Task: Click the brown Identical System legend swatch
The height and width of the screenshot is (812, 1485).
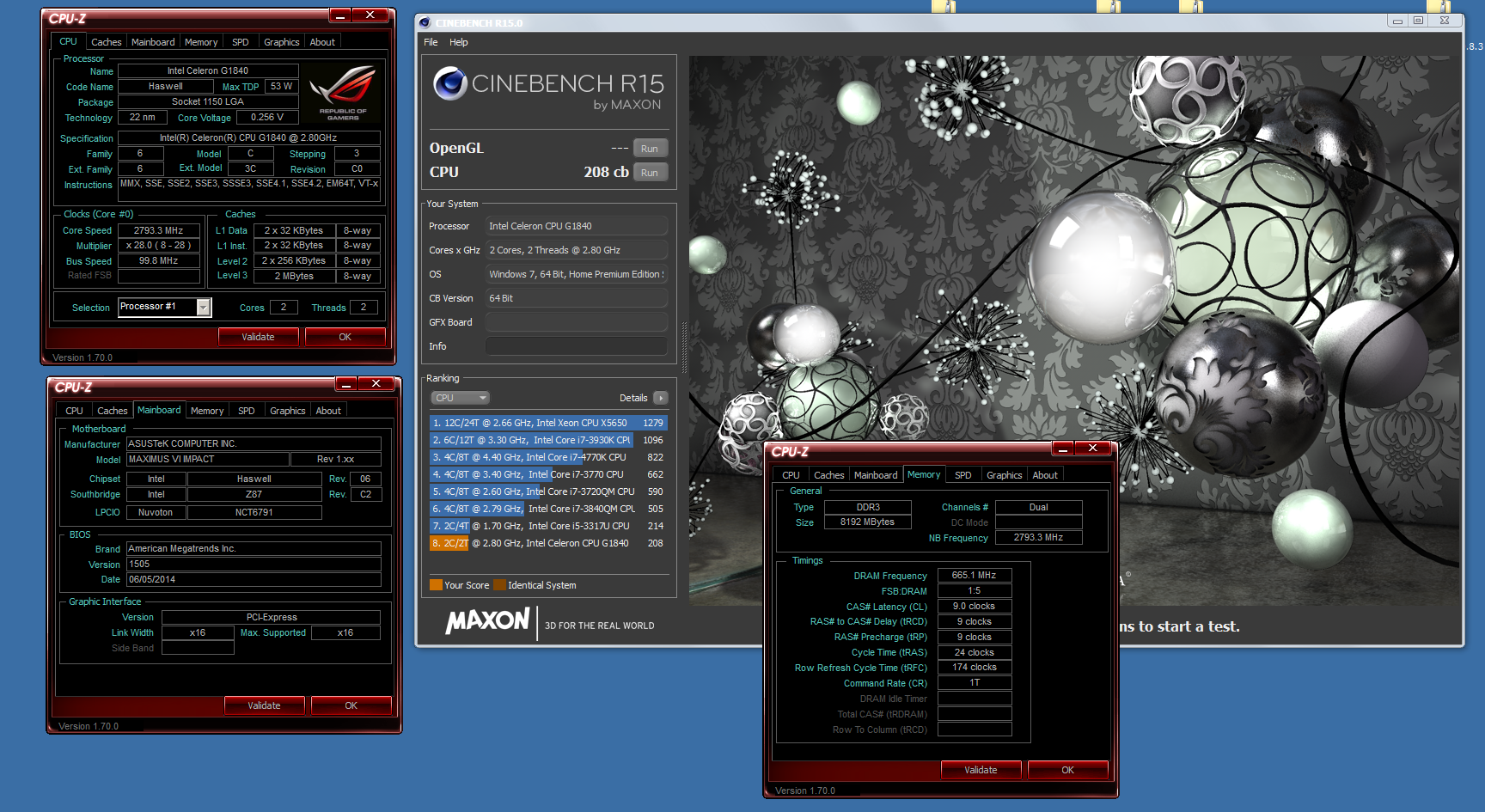Action: click(499, 585)
